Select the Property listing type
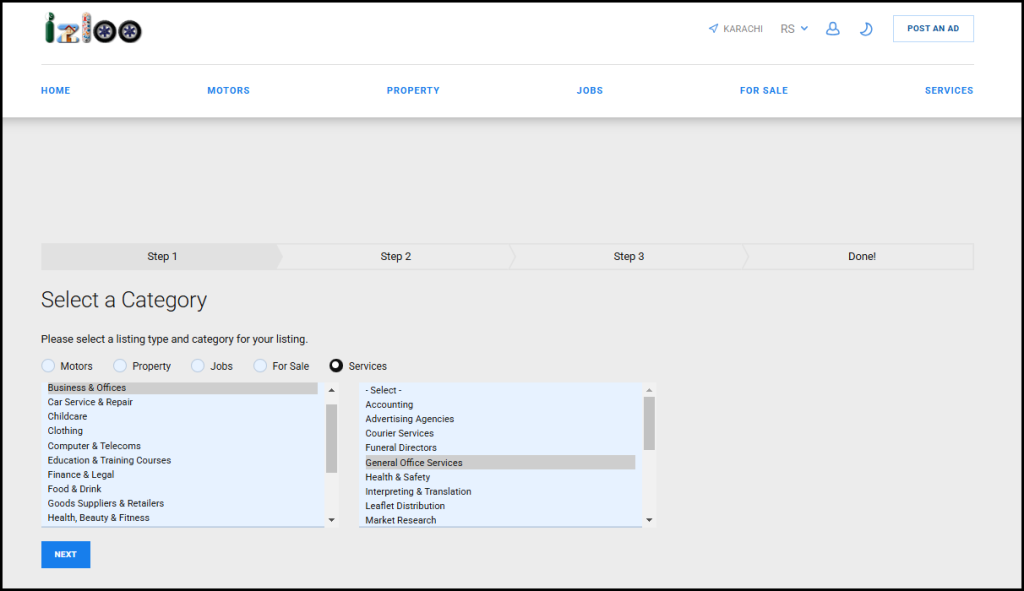Image resolution: width=1024 pixels, height=591 pixels. tap(120, 366)
